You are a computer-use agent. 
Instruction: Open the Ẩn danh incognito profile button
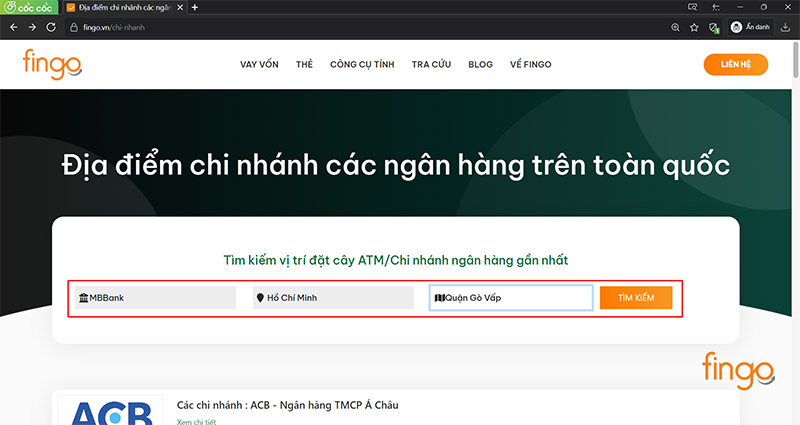click(750, 27)
